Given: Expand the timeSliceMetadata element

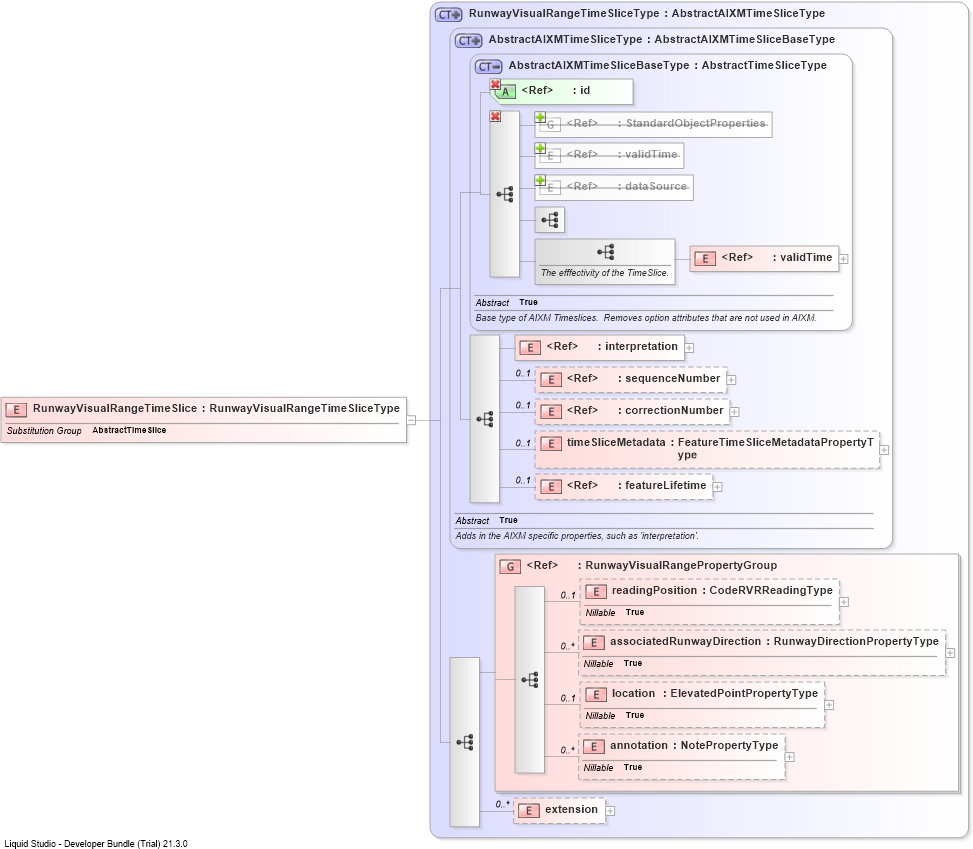Looking at the screenshot, I should [x=884, y=450].
